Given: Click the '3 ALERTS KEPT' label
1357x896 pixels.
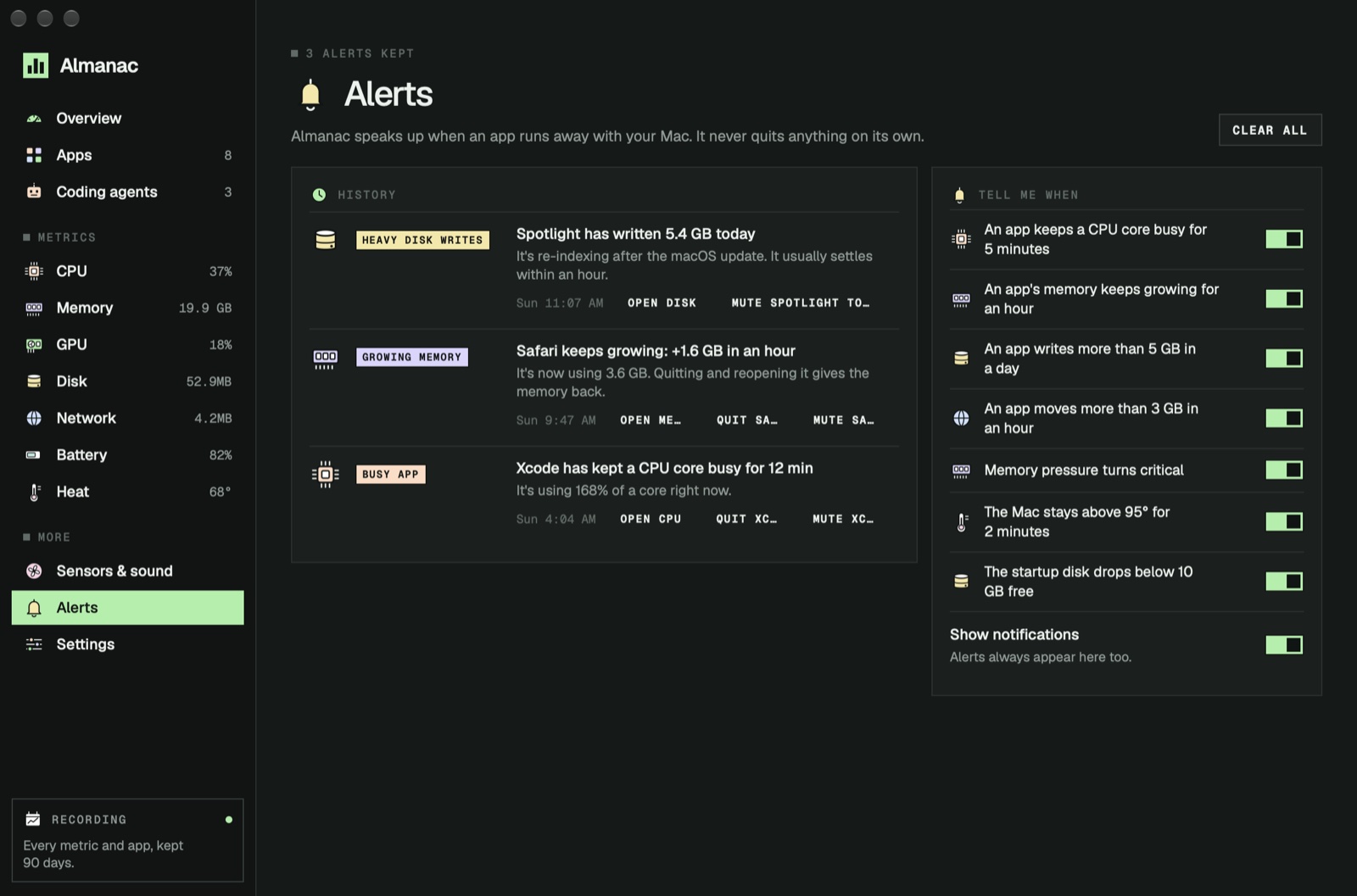Looking at the screenshot, I should coord(360,53).
